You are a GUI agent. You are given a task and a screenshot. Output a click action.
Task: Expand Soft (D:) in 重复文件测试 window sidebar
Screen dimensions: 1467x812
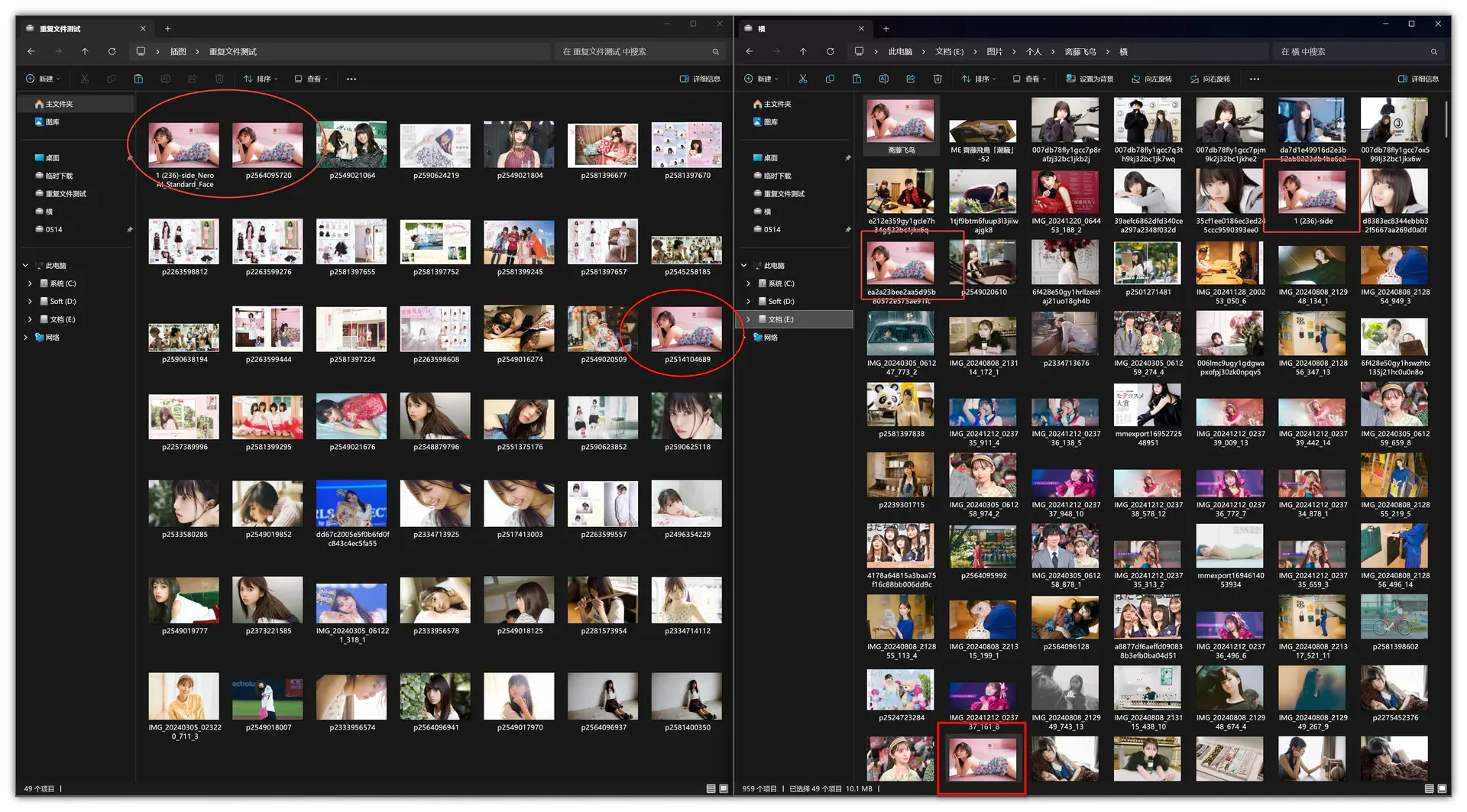click(30, 302)
